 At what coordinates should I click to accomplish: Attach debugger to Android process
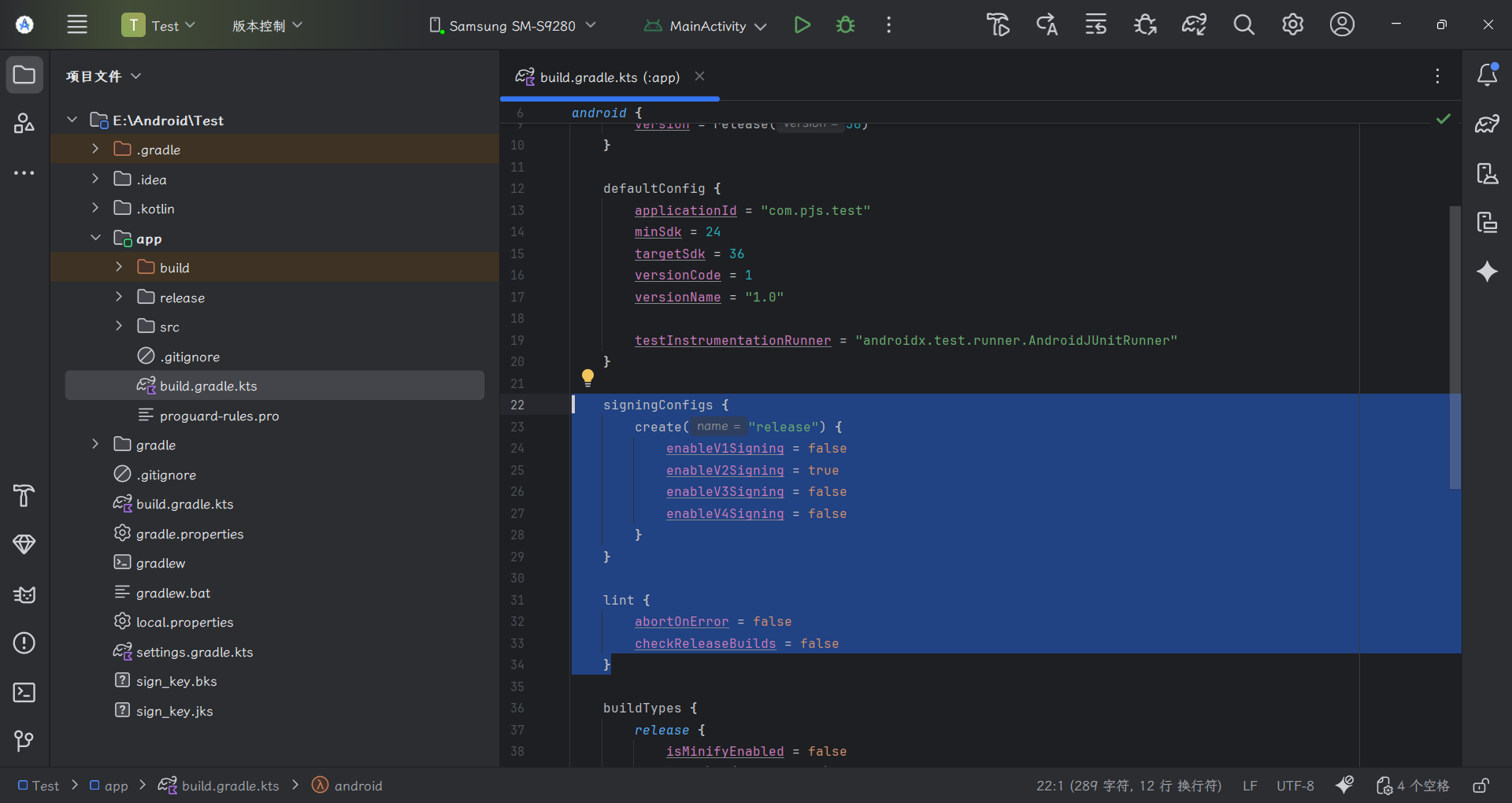coord(1144,24)
